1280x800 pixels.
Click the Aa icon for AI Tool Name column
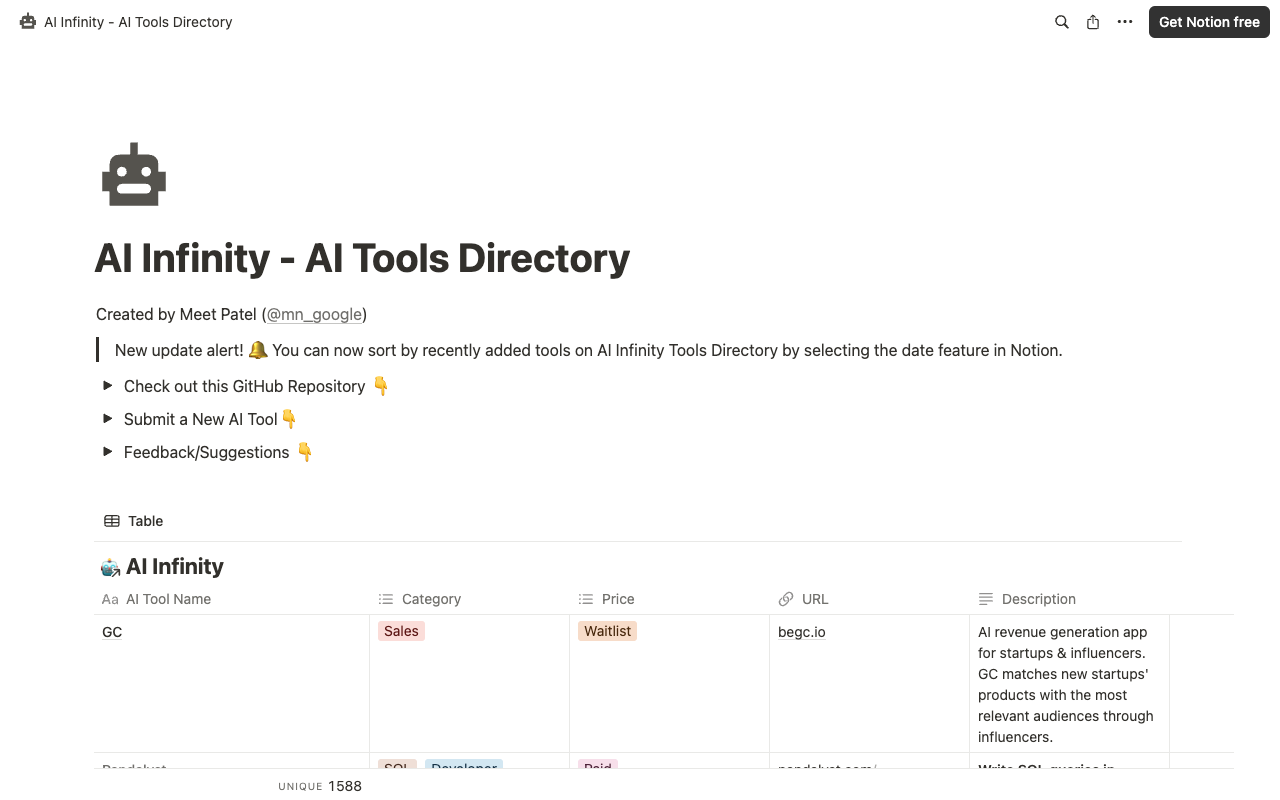110,599
